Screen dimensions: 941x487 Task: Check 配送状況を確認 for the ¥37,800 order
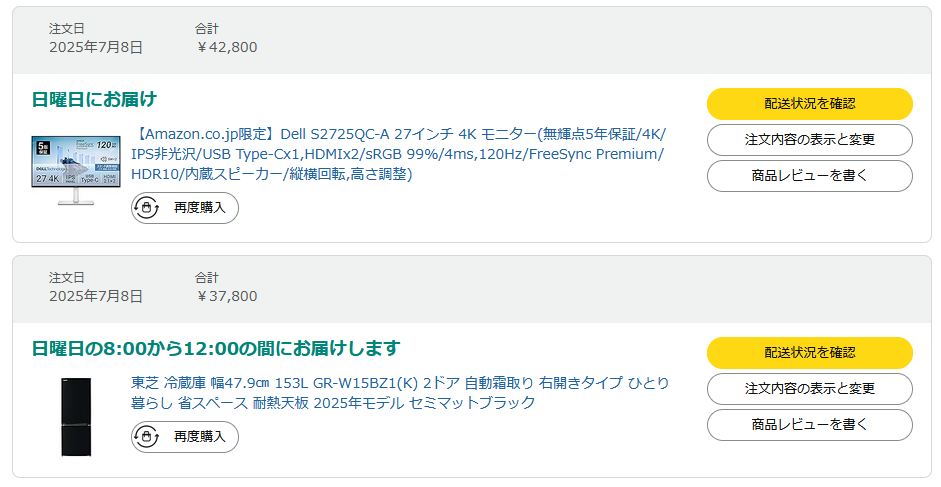tap(810, 352)
